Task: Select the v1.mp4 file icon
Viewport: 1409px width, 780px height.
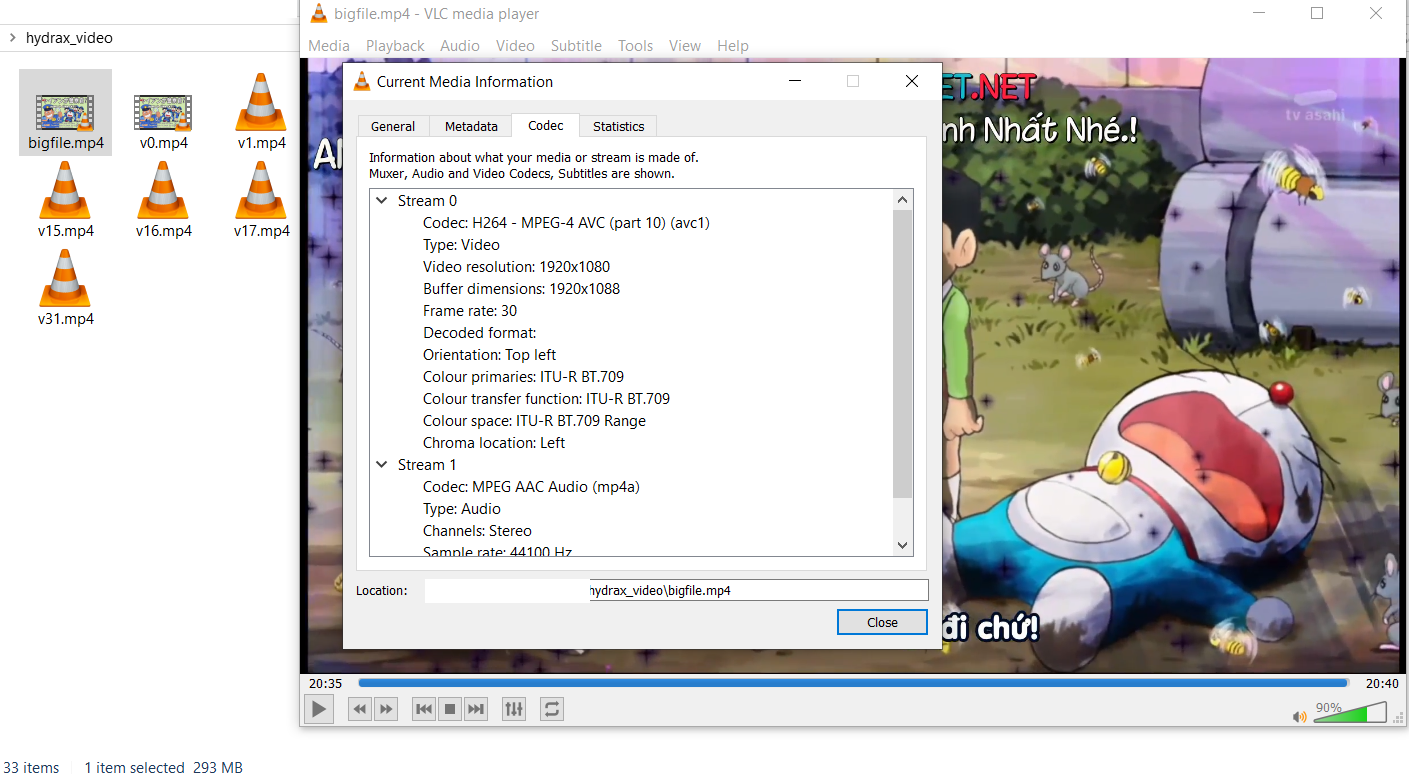Action: (x=261, y=102)
